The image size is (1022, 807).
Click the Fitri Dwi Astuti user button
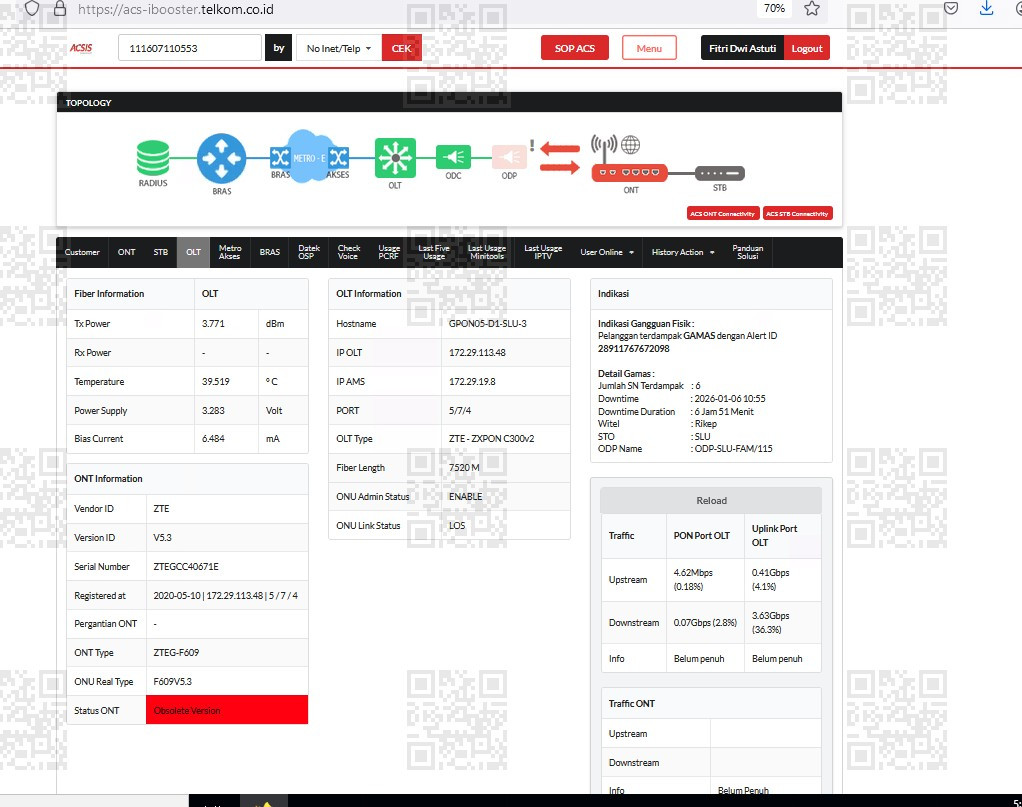742,48
